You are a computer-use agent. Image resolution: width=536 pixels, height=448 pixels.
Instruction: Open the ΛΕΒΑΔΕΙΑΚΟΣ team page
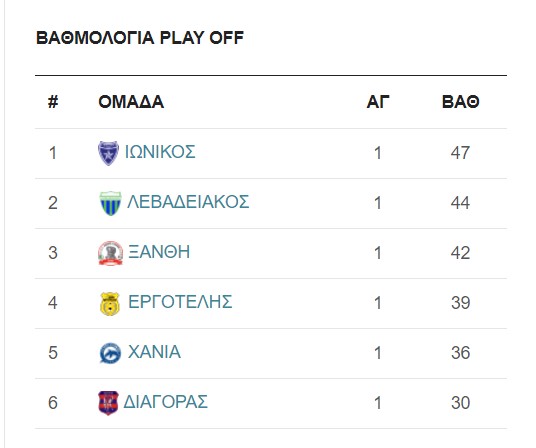(188, 202)
